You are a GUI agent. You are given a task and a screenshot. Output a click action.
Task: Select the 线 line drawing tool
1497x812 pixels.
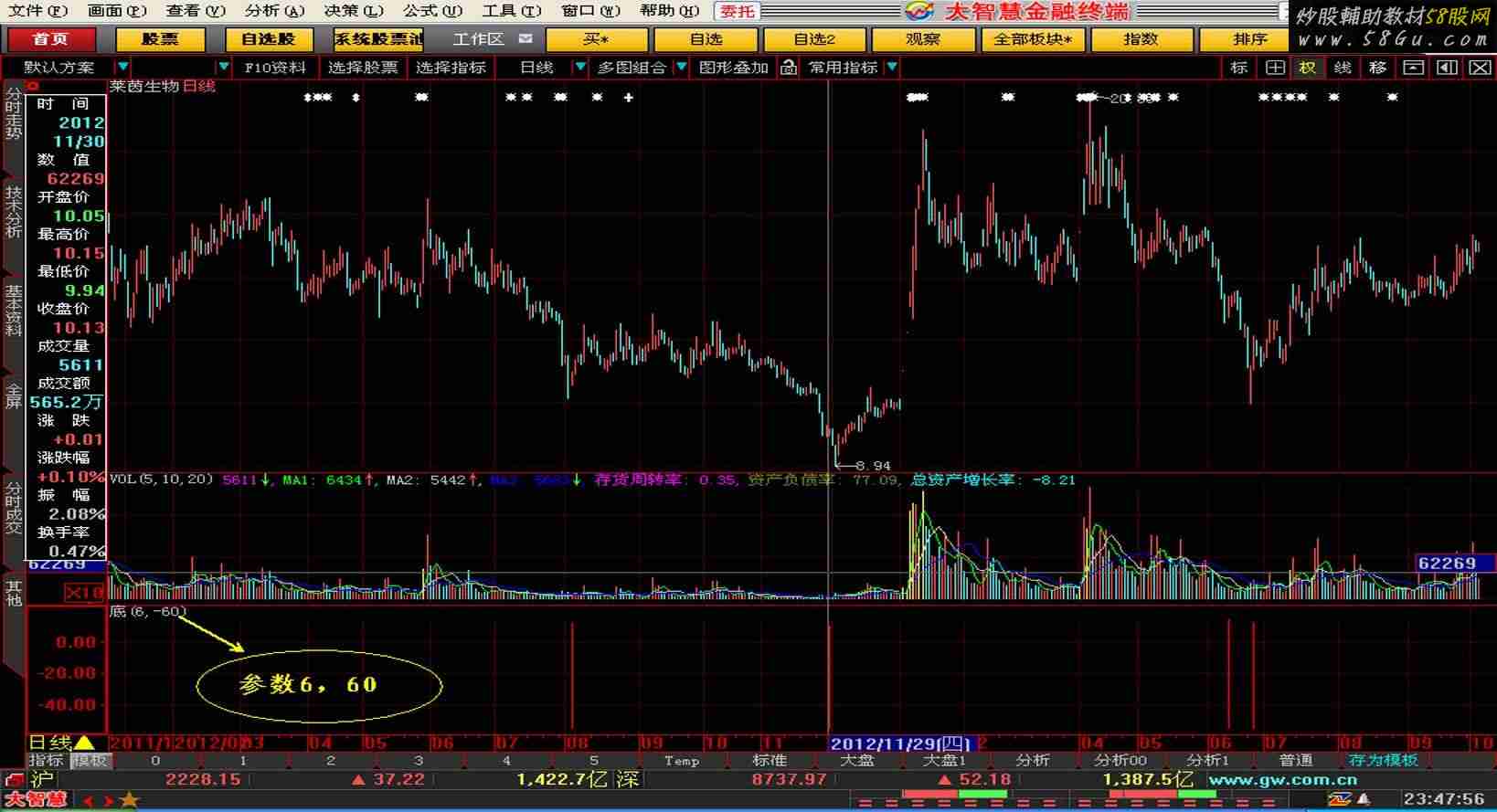1343,68
